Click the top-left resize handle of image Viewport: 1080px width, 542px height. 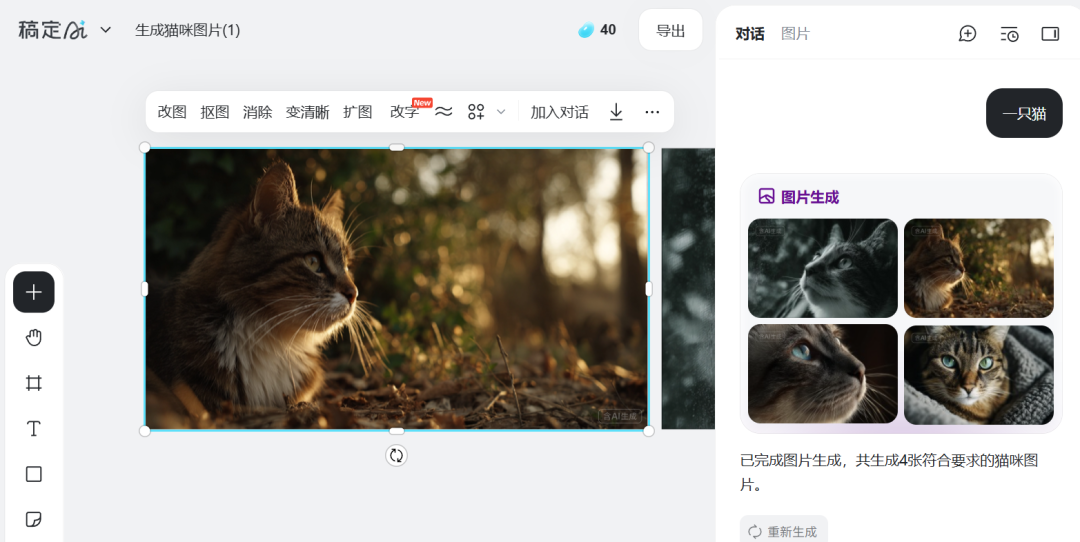[x=145, y=147]
